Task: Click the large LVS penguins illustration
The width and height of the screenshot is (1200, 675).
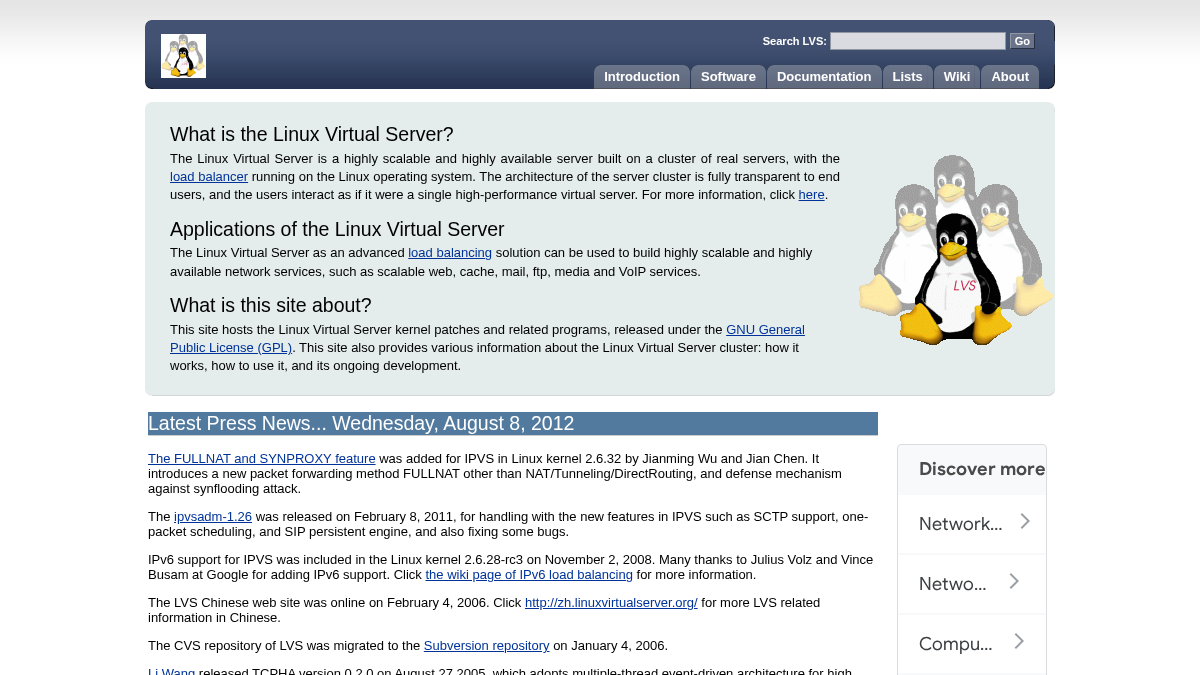Action: tap(955, 250)
